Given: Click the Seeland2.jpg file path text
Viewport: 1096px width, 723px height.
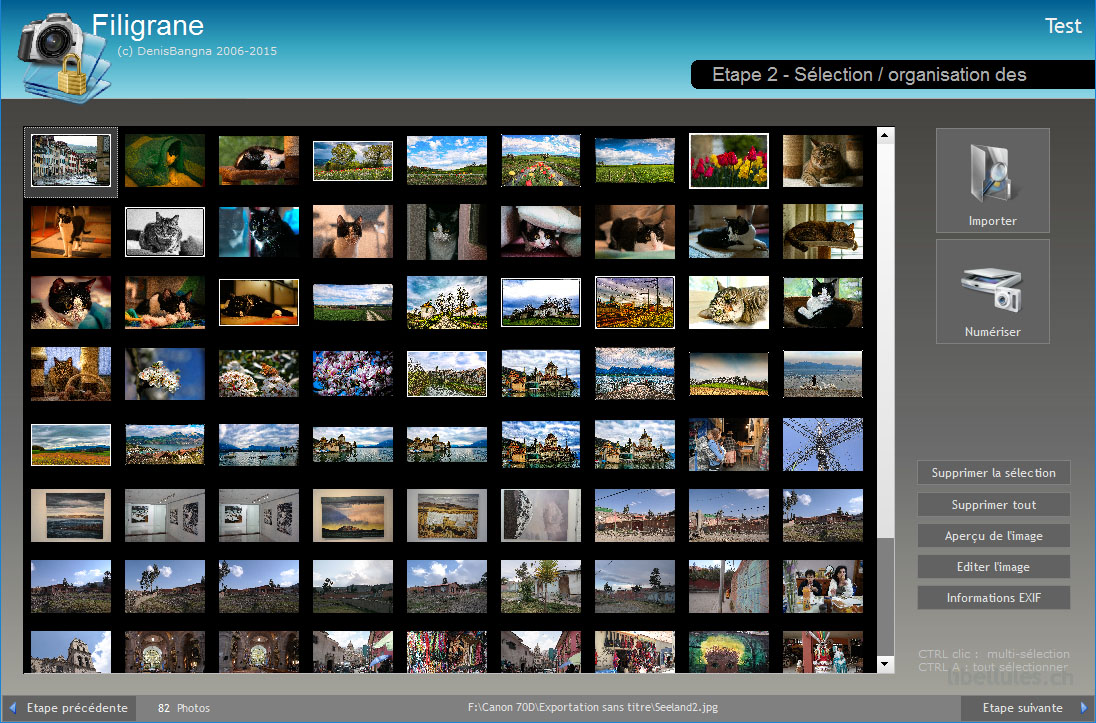Looking at the screenshot, I should coord(593,708).
